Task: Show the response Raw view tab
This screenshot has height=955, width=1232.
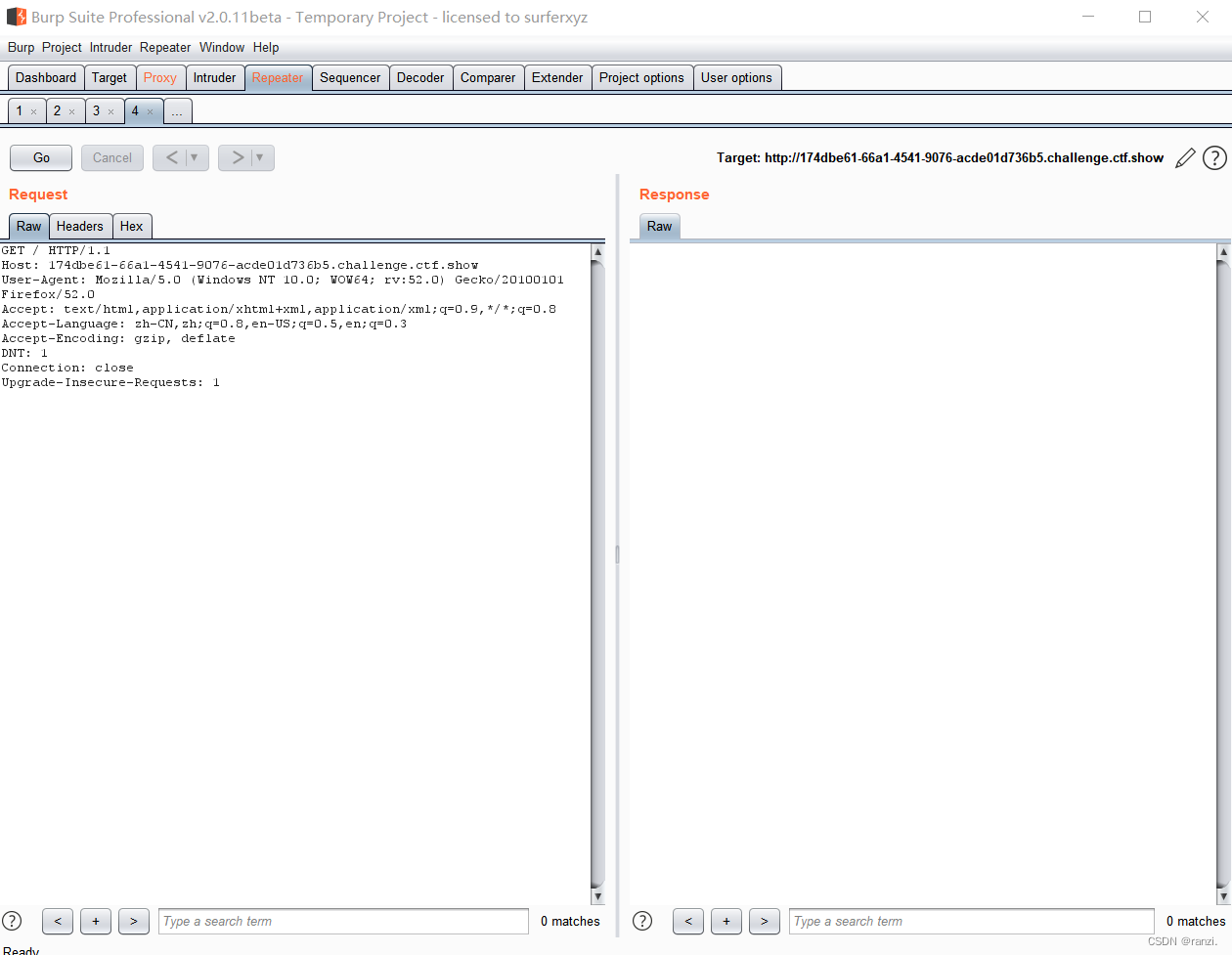Action: 660,227
